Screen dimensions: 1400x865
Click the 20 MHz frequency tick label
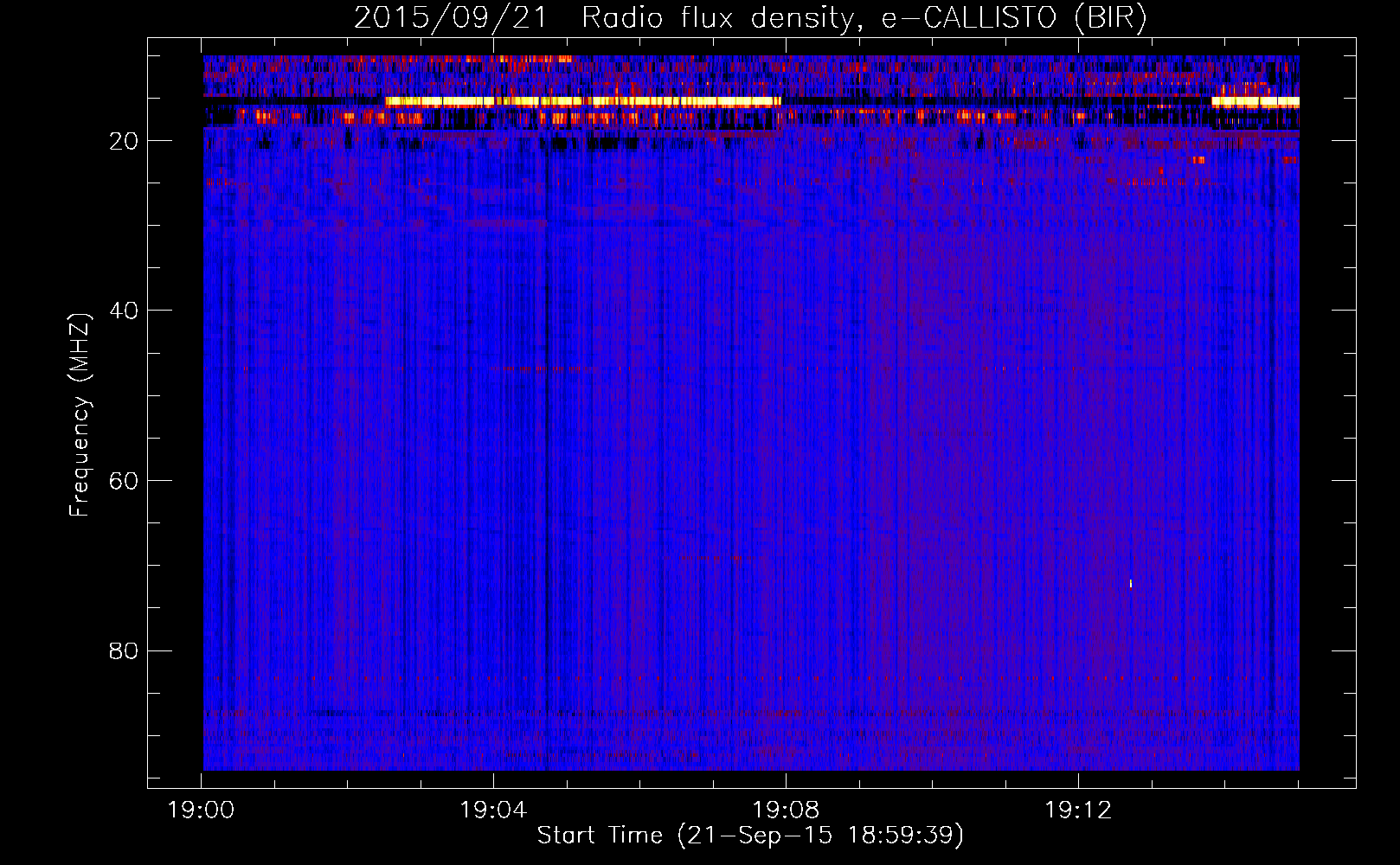point(124,141)
